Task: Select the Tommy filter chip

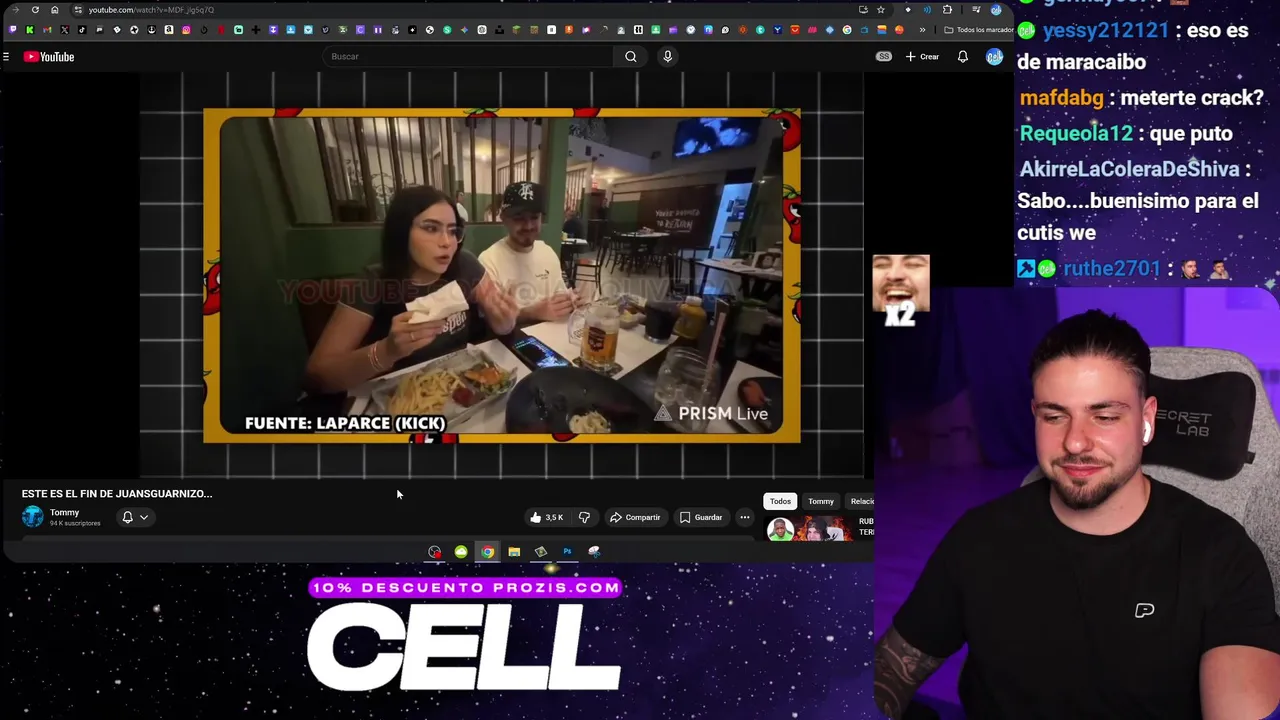Action: click(x=821, y=501)
